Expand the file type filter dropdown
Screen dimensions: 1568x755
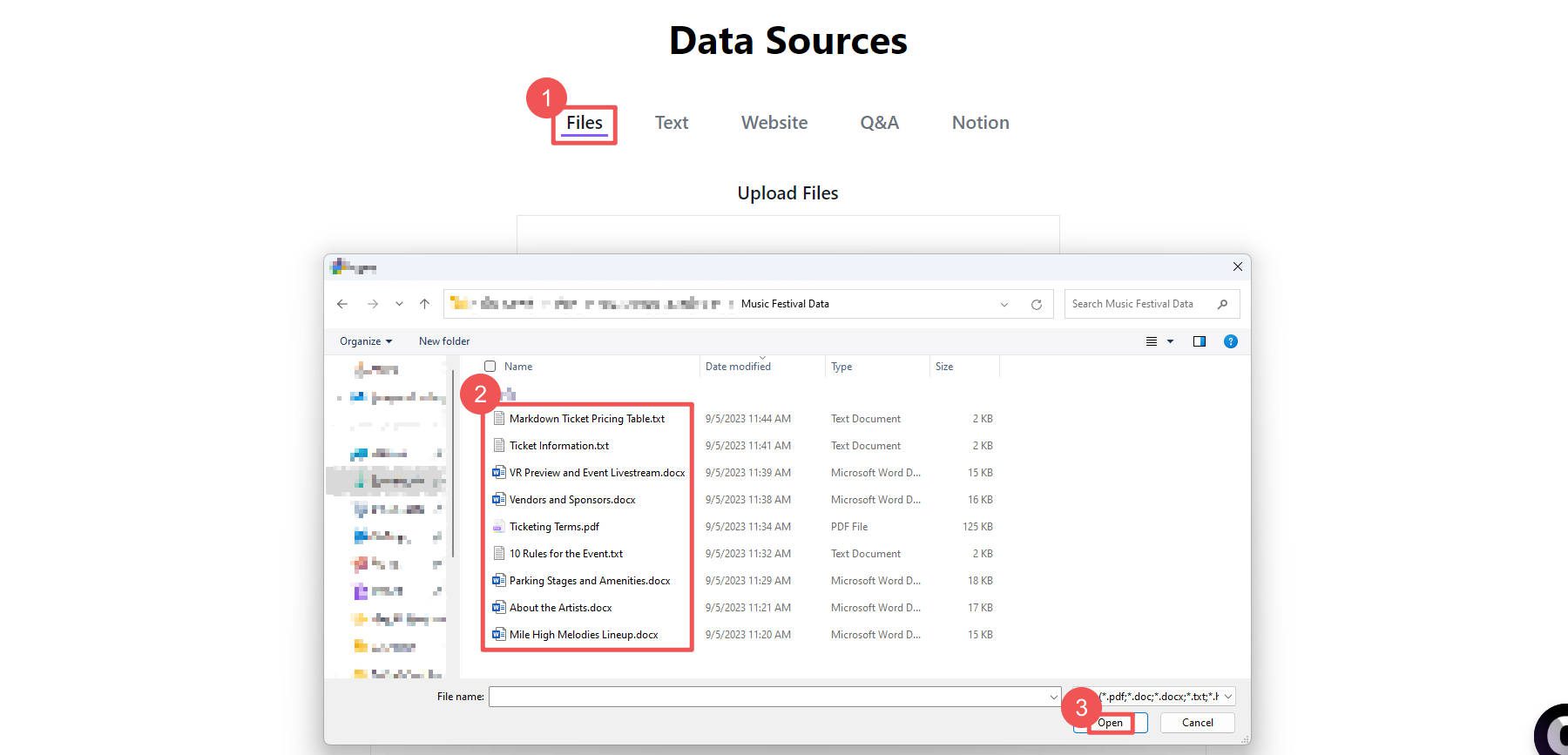(1227, 697)
